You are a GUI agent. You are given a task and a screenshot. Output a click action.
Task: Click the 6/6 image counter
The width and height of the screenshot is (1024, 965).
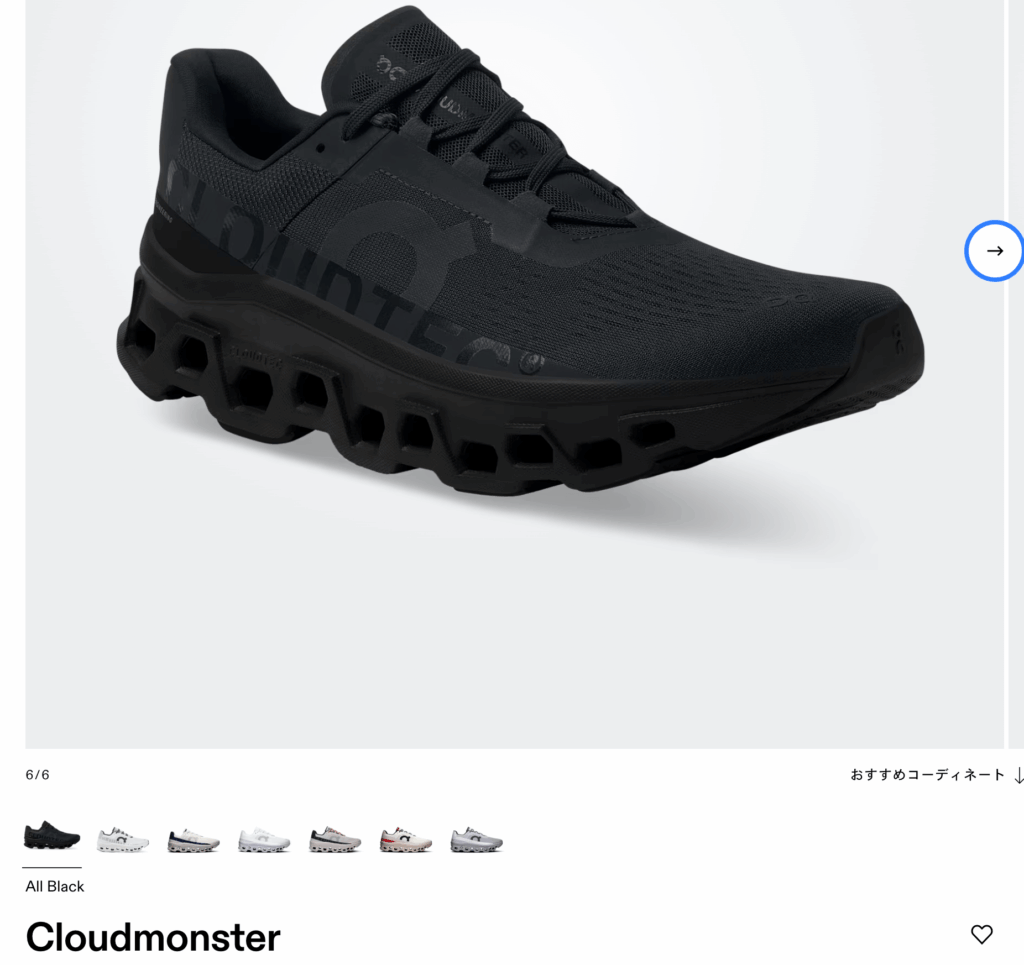[x=37, y=775]
